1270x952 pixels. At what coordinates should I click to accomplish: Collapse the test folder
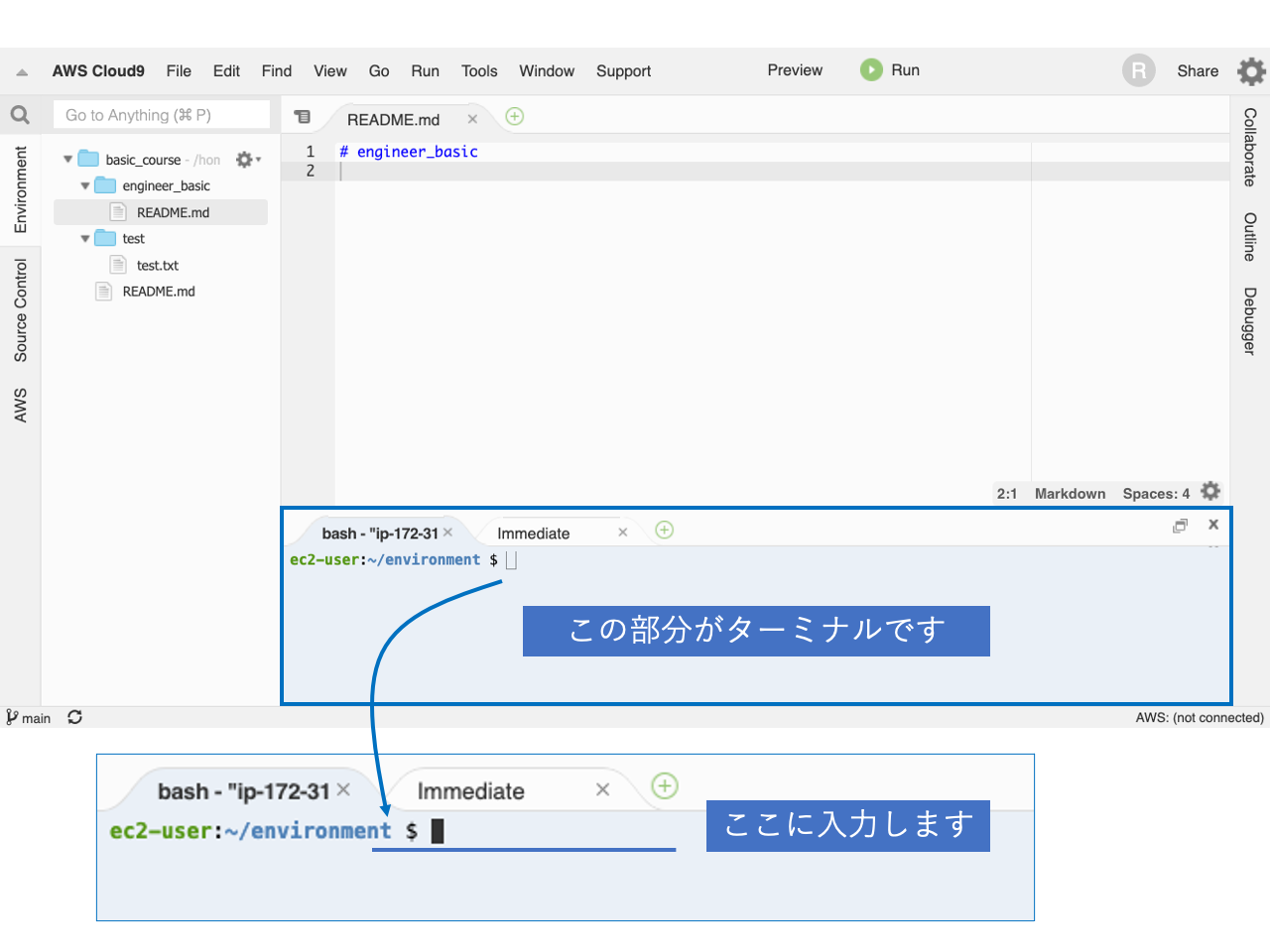[x=84, y=238]
